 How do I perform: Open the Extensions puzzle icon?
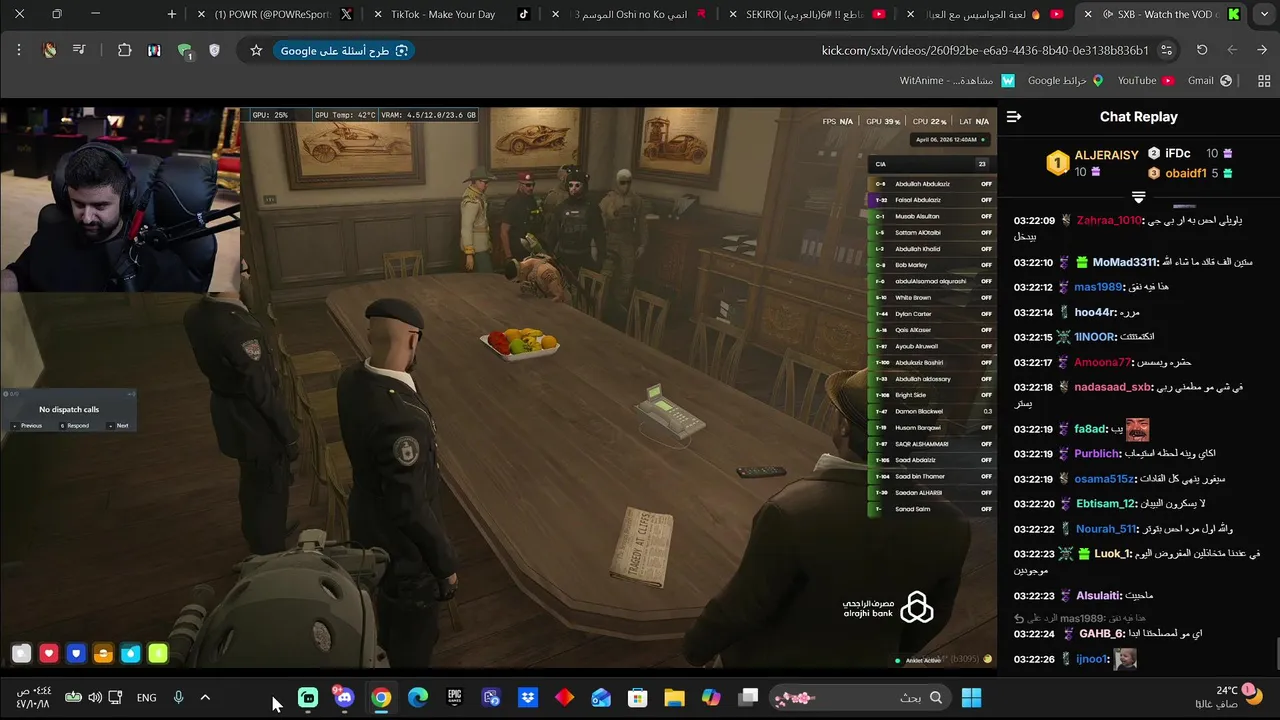(x=124, y=50)
